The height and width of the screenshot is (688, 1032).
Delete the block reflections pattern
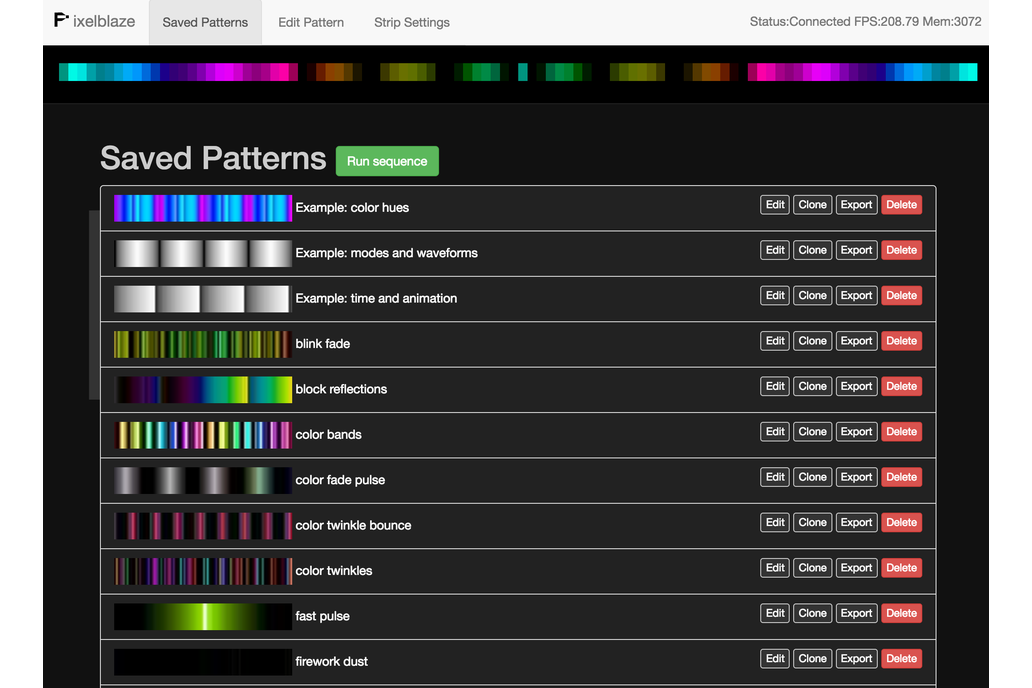pyautogui.click(x=902, y=386)
